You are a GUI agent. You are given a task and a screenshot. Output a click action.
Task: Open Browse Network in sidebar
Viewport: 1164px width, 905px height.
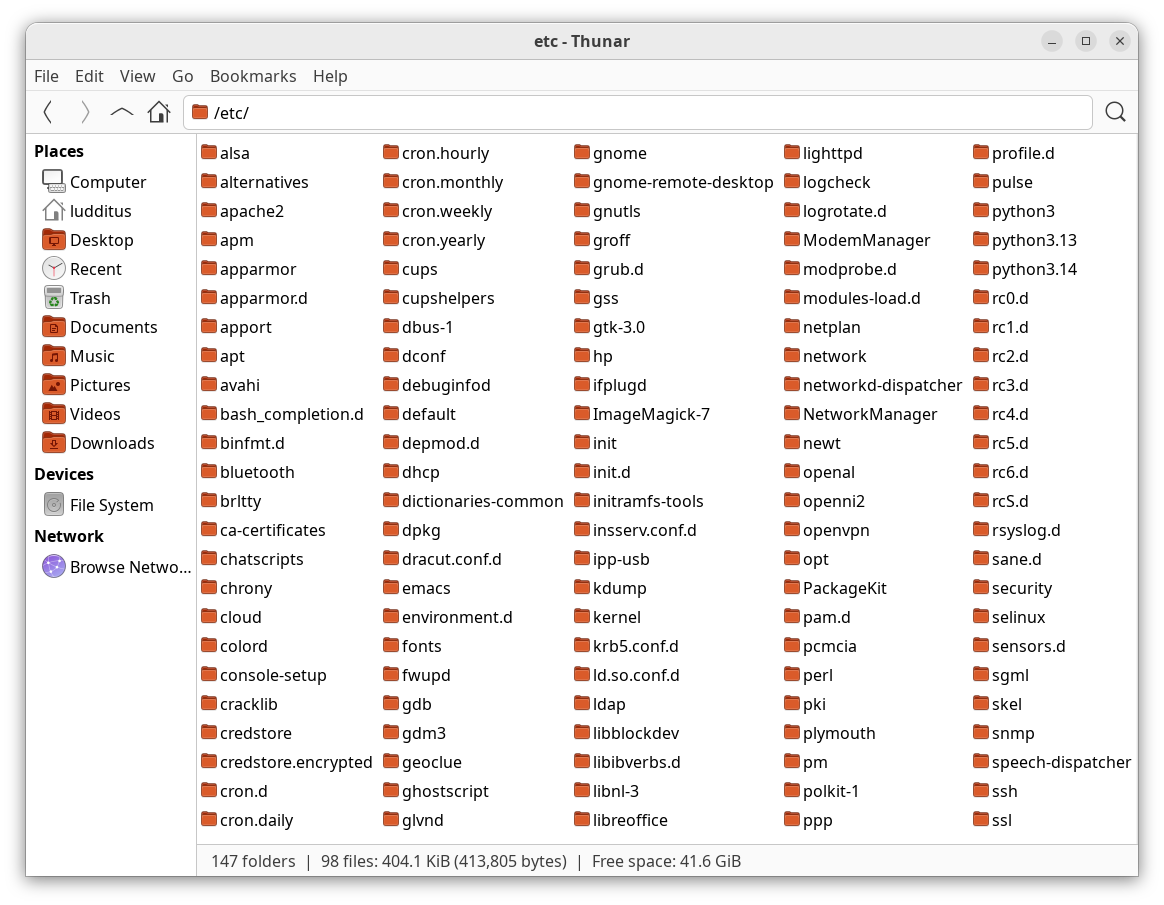pyautogui.click(x=129, y=567)
